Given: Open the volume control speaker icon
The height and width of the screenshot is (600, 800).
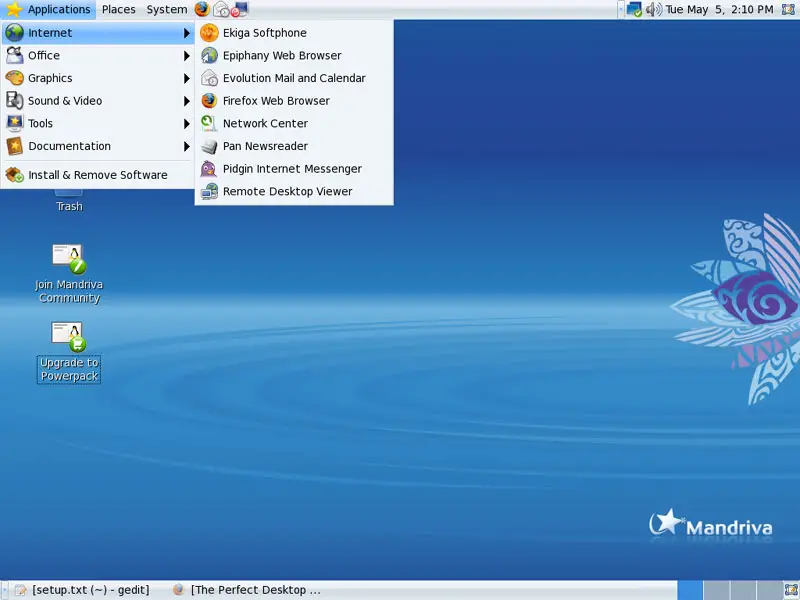Looking at the screenshot, I should (653, 9).
